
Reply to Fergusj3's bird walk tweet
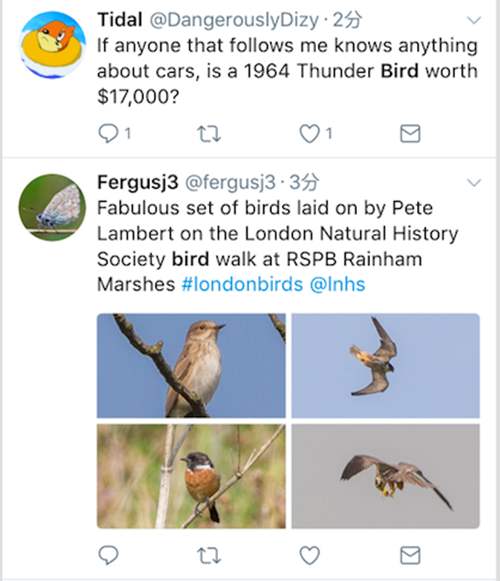pos(108,555)
